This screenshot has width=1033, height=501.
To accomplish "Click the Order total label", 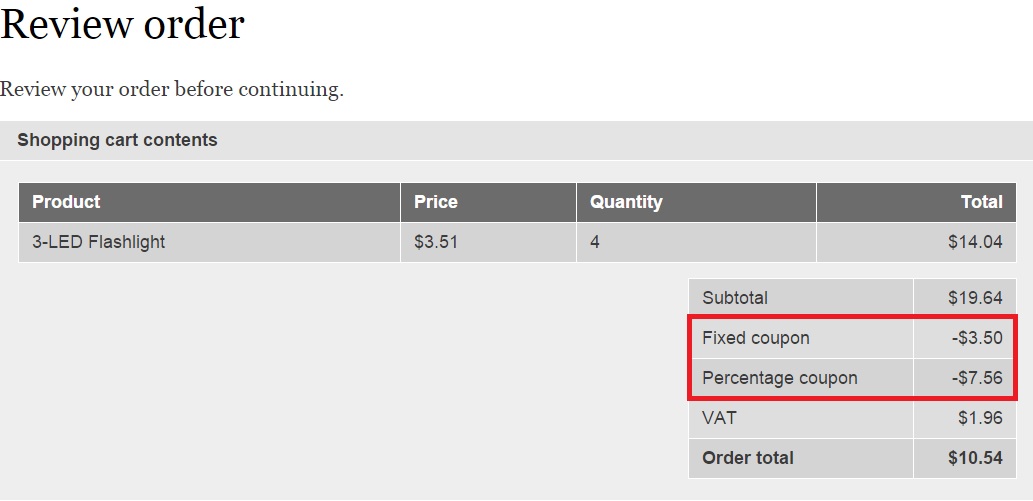I will click(748, 458).
